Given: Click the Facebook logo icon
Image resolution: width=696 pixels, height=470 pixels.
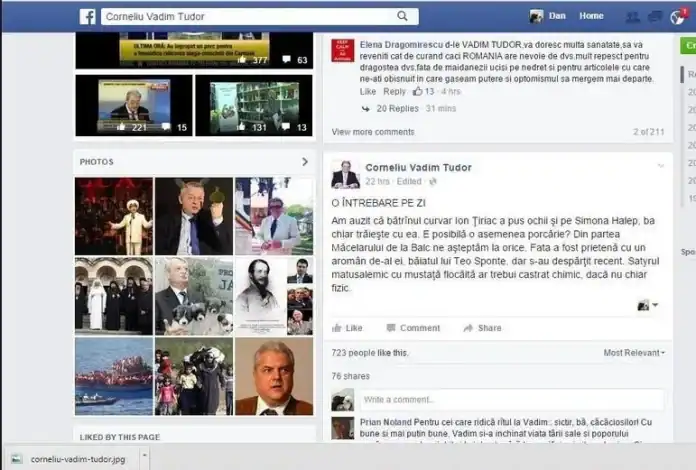Looking at the screenshot, I should (87, 16).
